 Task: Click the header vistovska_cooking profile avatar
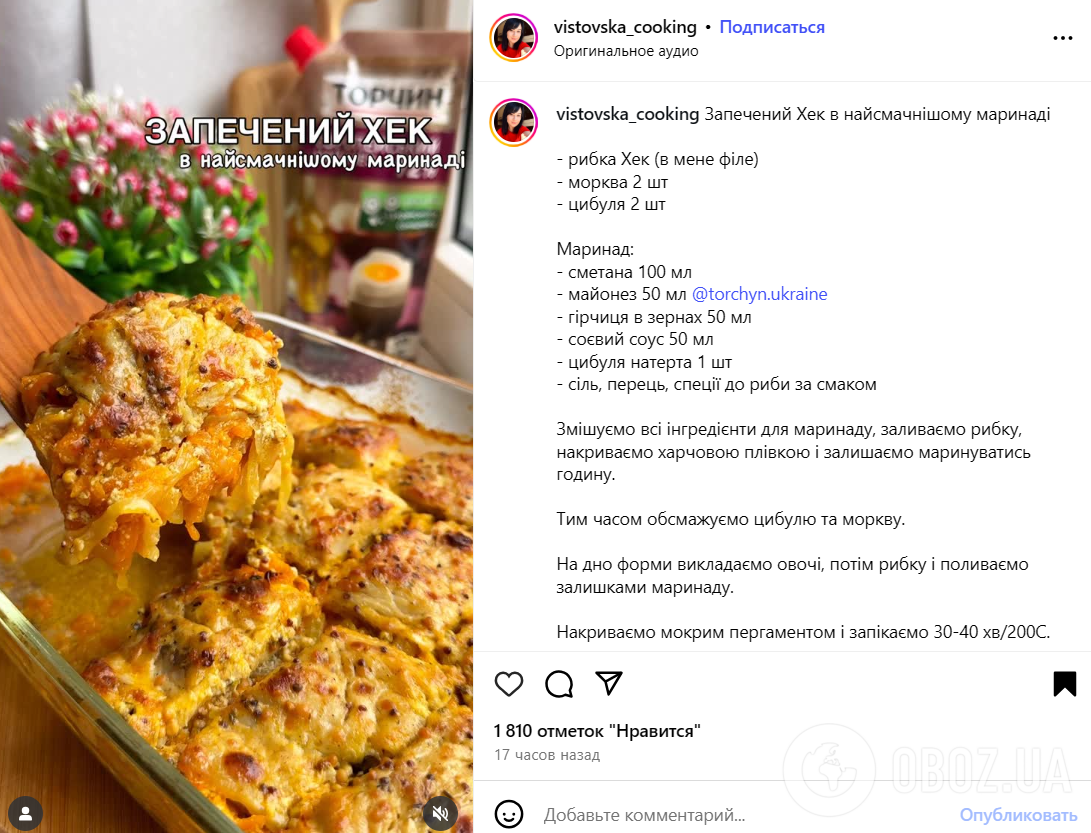514,38
